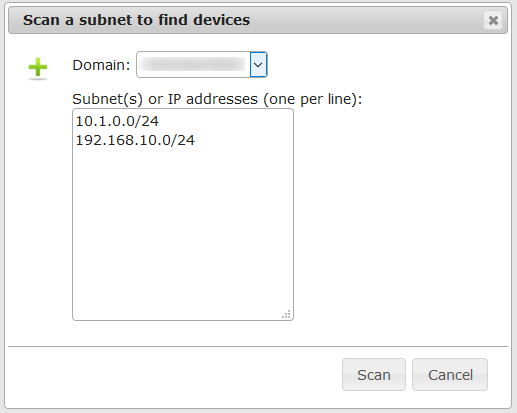This screenshot has width=517, height=413.
Task: Click the Cancel button
Action: [x=450, y=375]
